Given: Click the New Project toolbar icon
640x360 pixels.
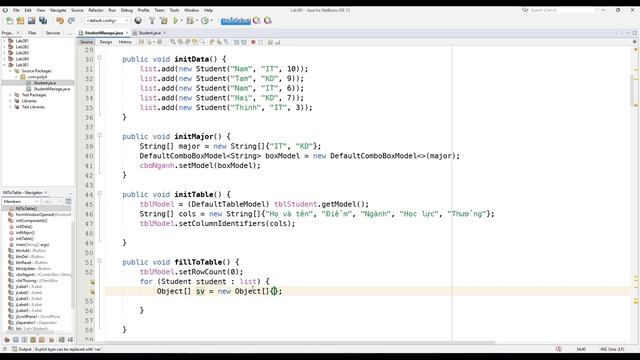Looking at the screenshot, I should click(x=20, y=20).
